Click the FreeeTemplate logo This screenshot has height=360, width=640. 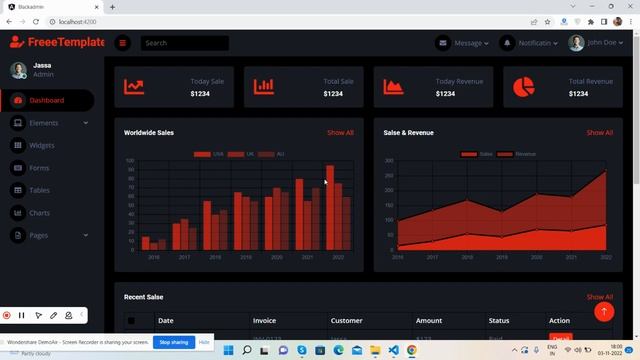(x=57, y=42)
